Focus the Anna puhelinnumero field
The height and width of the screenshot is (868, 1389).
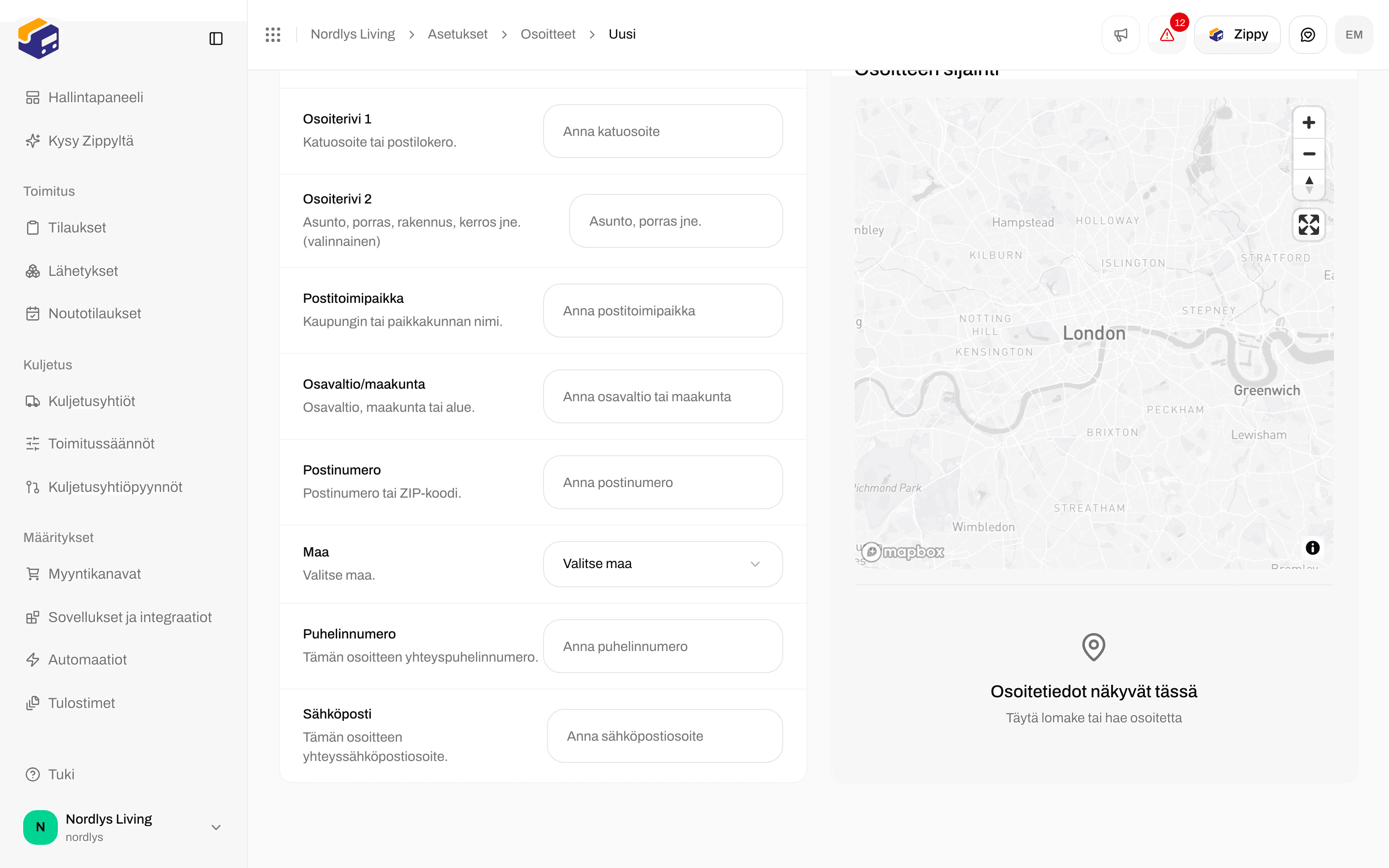(x=663, y=646)
